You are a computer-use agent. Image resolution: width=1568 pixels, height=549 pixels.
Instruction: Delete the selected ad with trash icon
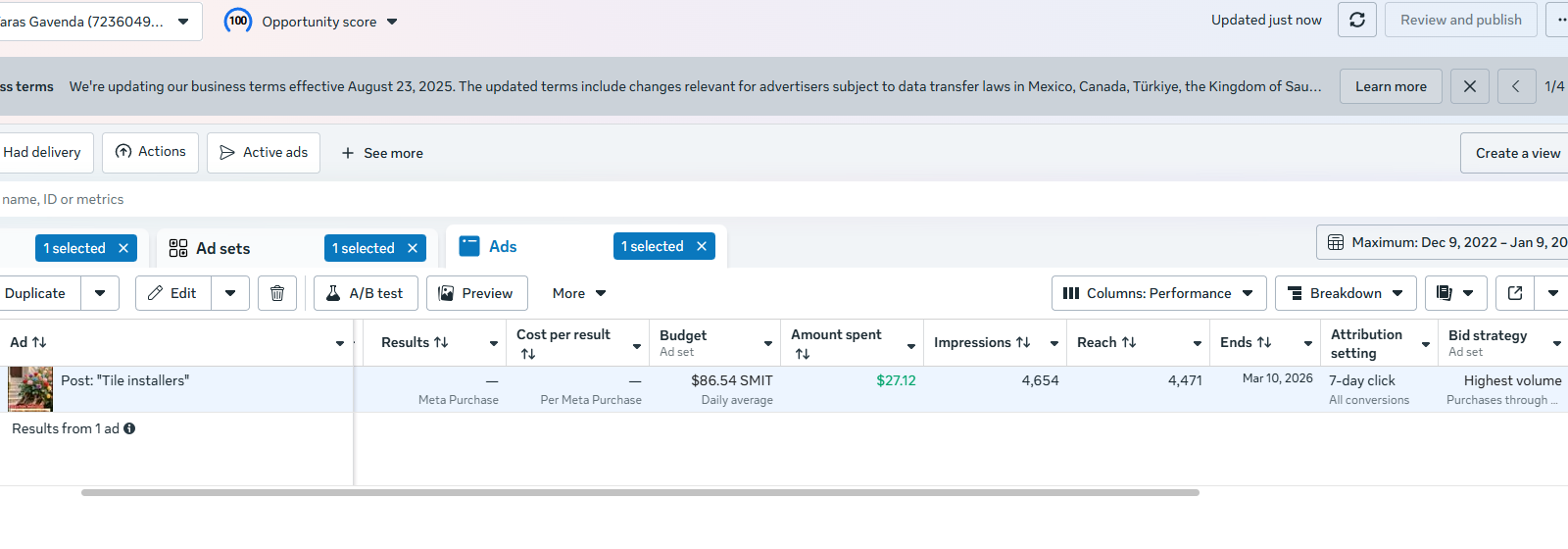pos(277,293)
